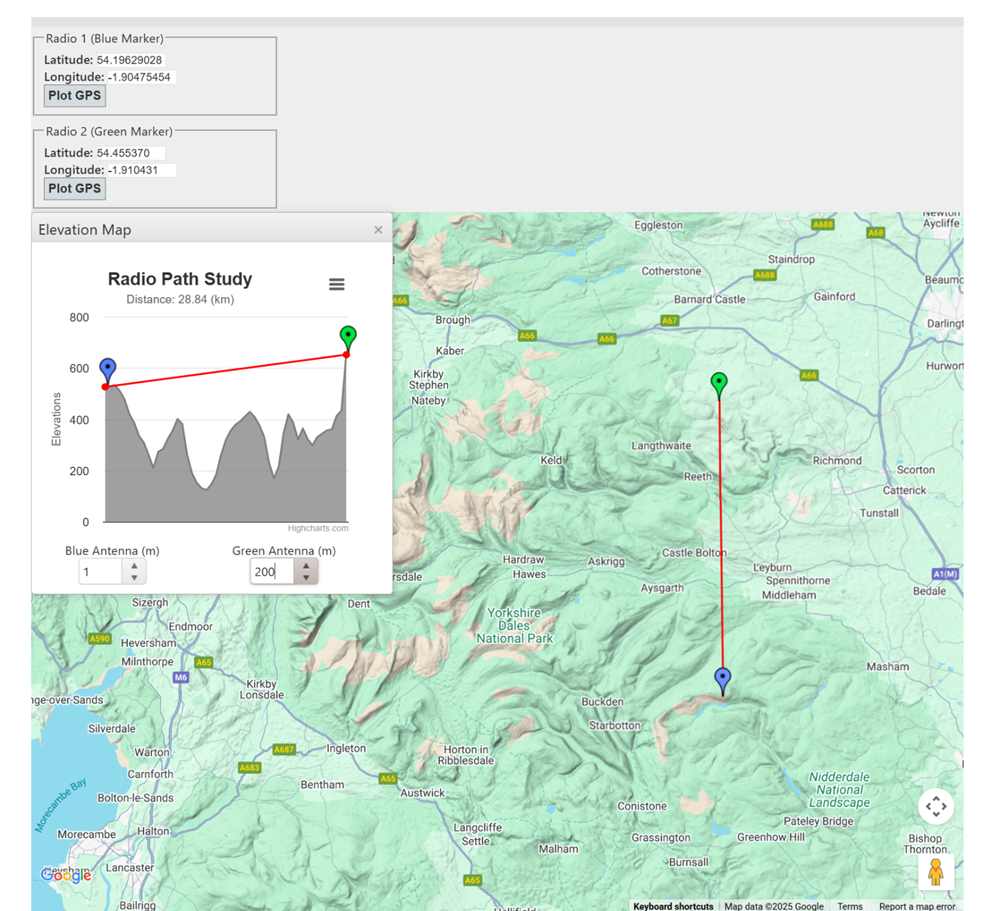Click the blue marker on the map
The height and width of the screenshot is (911, 987).
coord(723,680)
